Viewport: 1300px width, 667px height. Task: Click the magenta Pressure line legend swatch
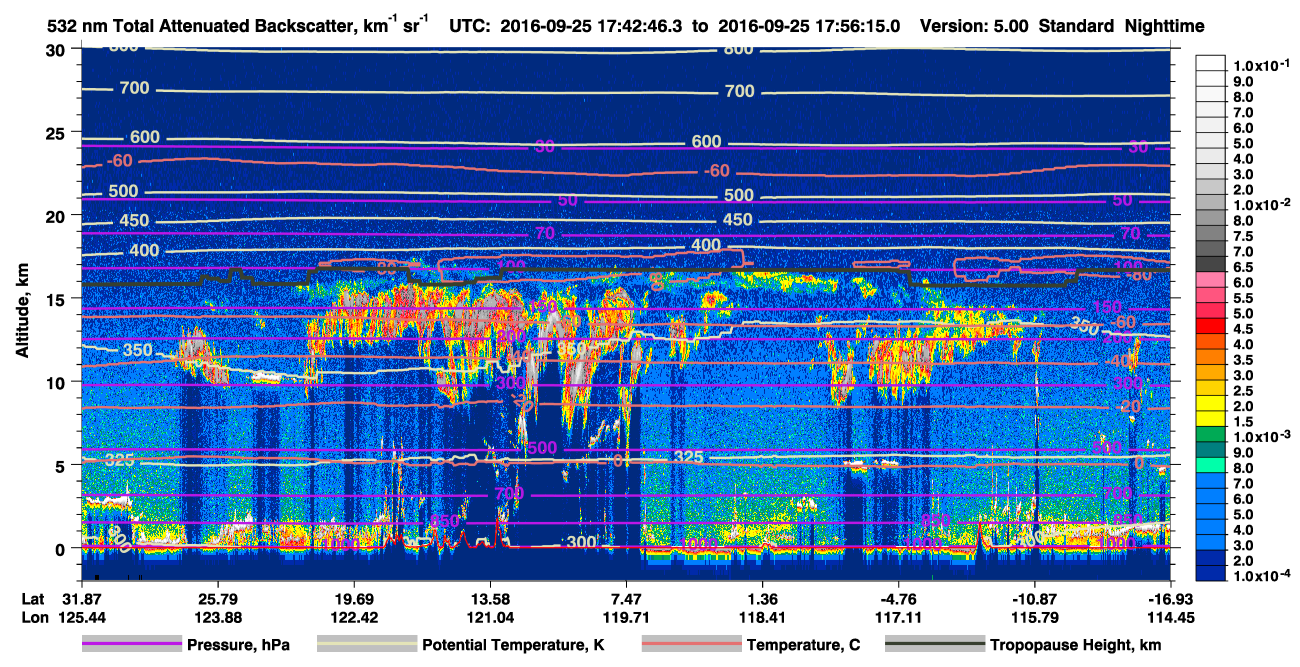click(x=131, y=645)
